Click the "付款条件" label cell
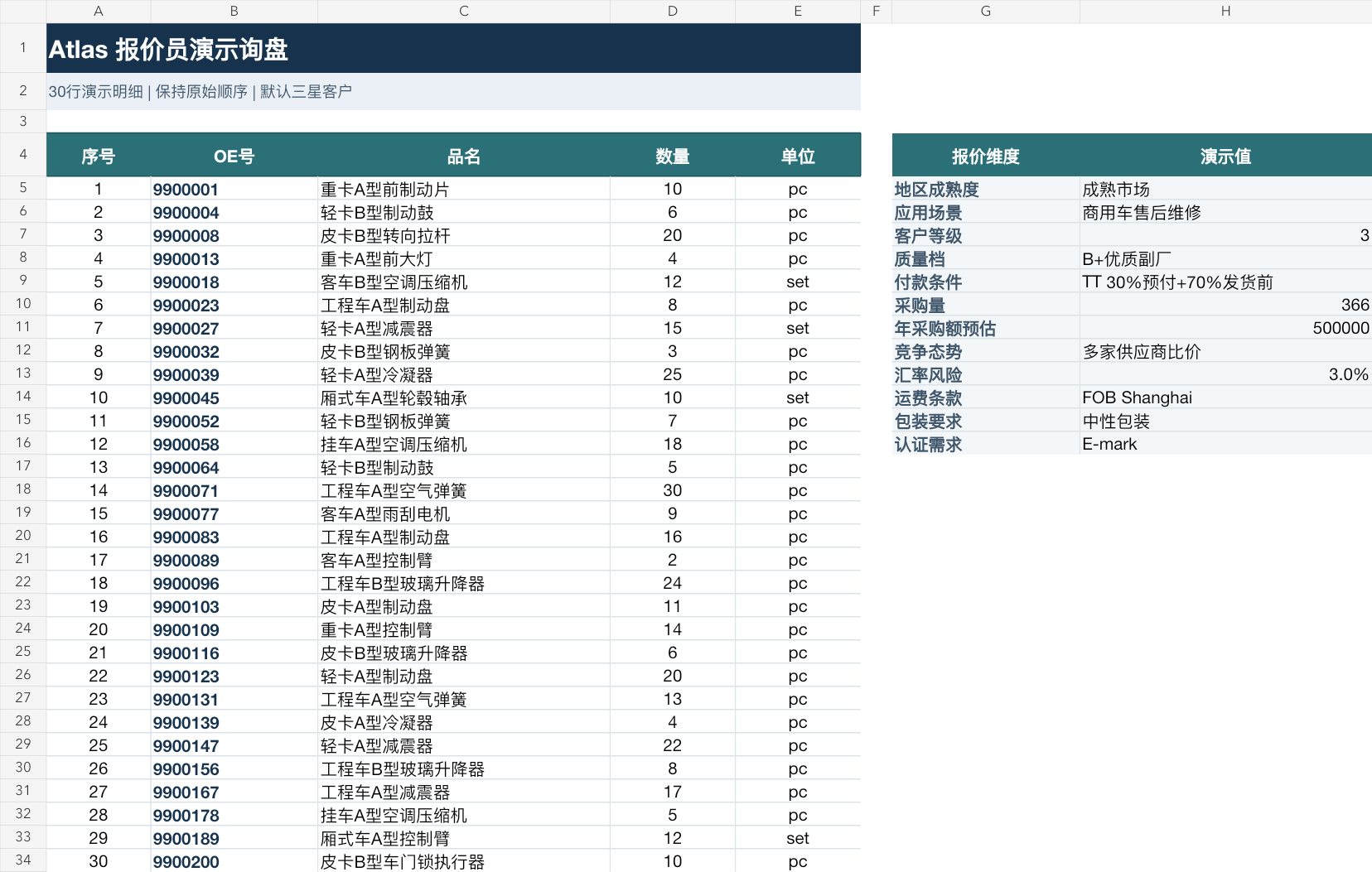This screenshot has height=872, width=1372. pos(986,282)
